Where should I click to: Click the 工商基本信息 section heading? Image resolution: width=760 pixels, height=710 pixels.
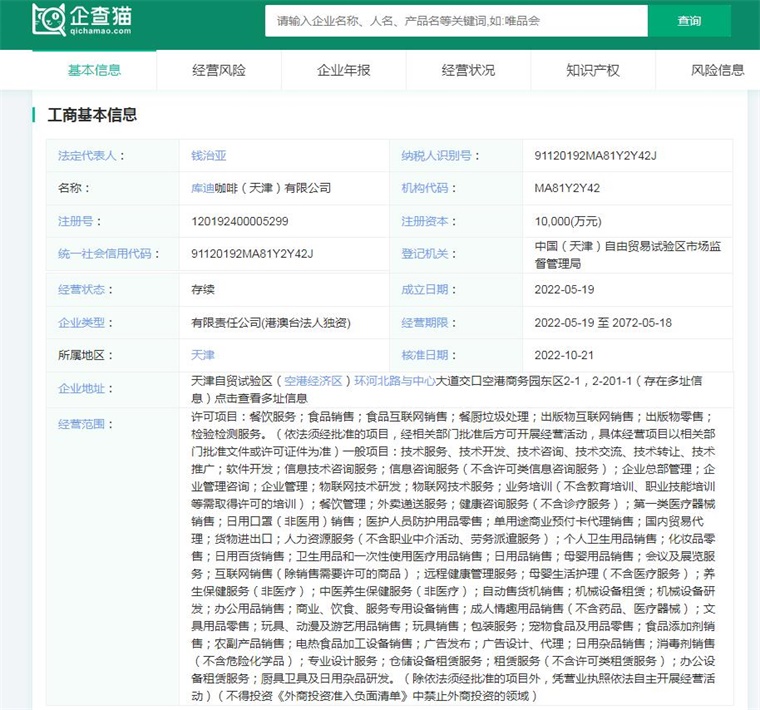92,115
